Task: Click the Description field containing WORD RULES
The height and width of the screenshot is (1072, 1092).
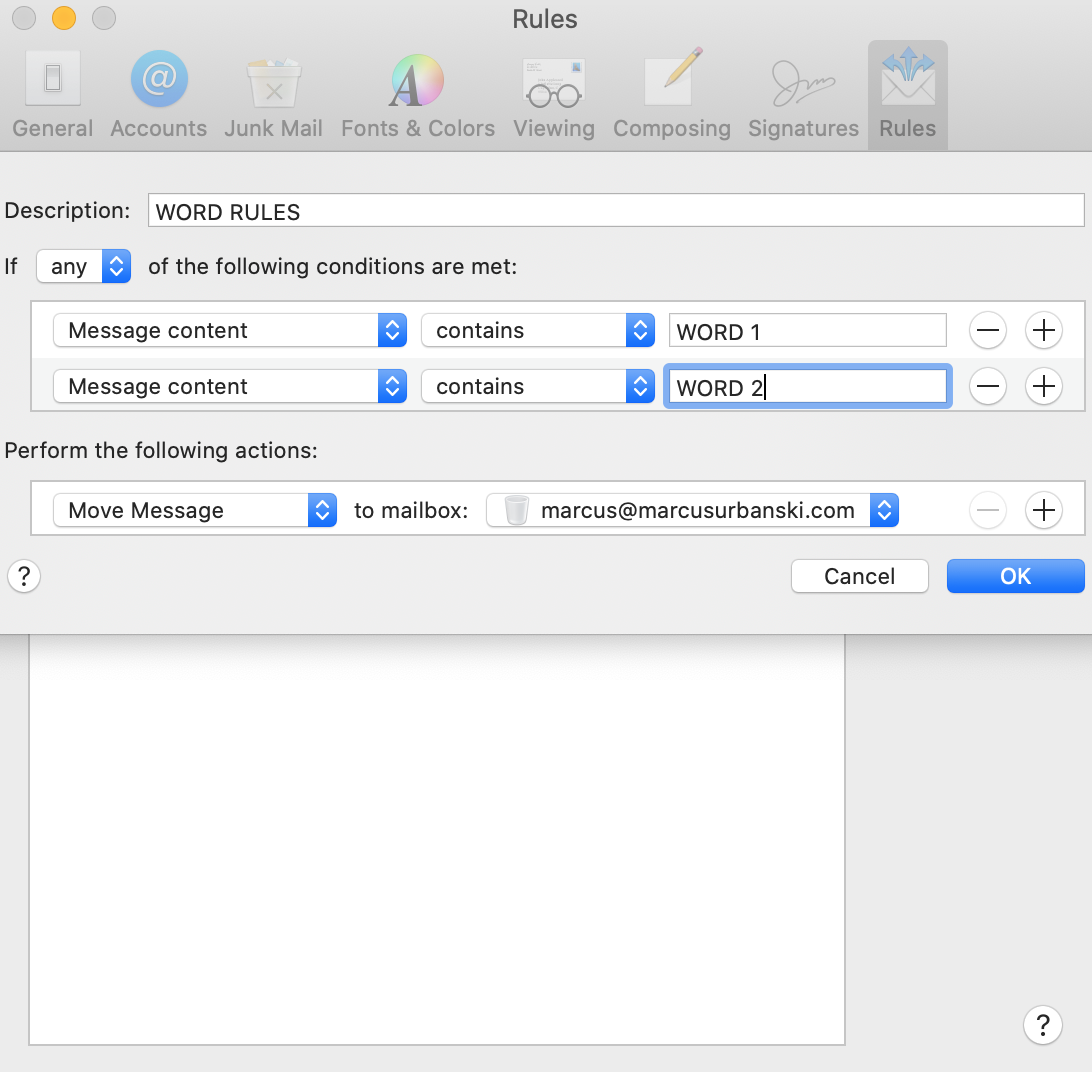Action: pos(616,210)
